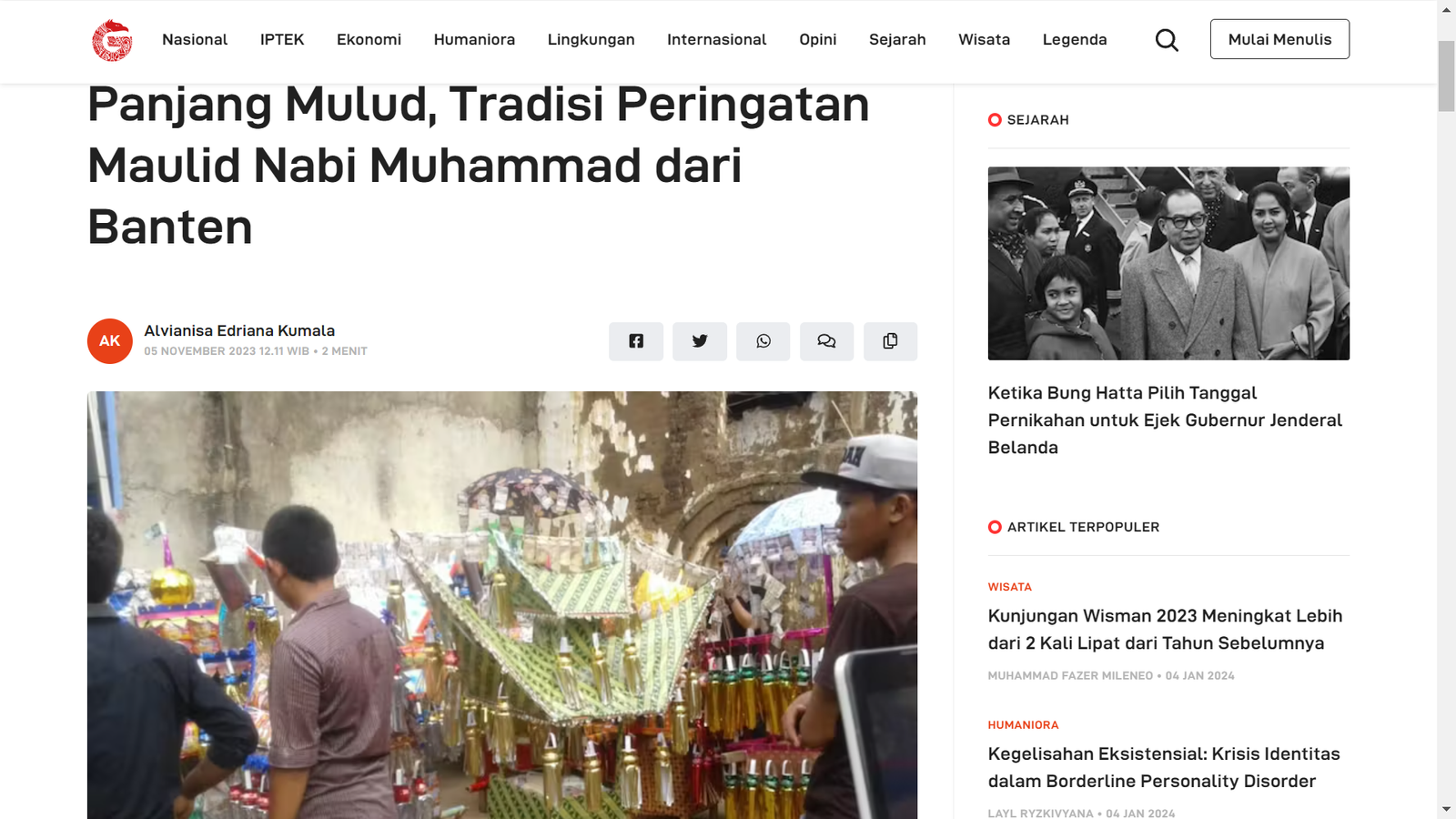Open the Nasional menu item
This screenshot has height=819, width=1456.
(x=195, y=40)
